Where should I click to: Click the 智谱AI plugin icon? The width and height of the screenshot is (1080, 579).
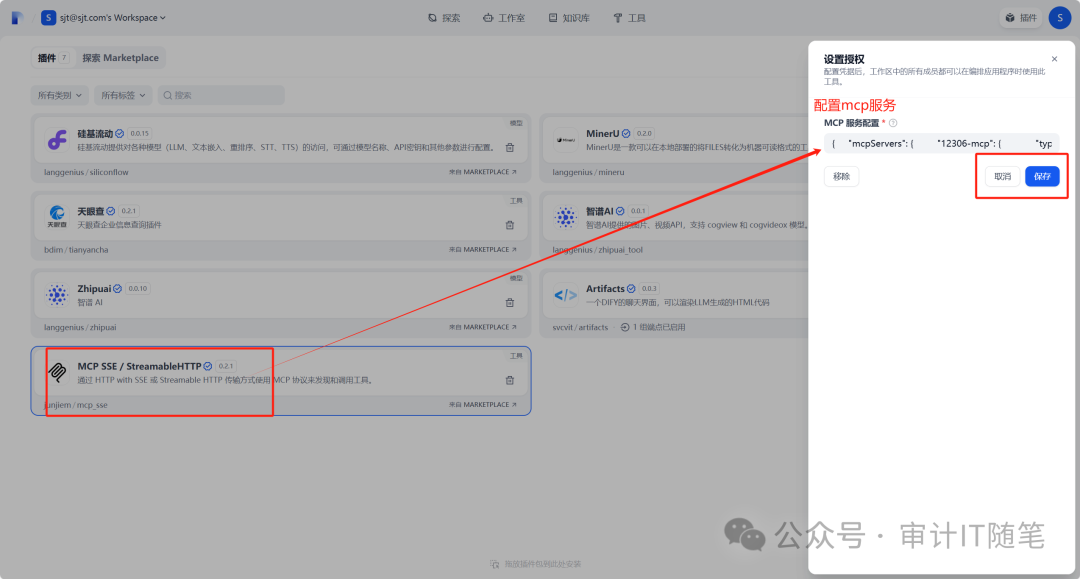coord(565,217)
